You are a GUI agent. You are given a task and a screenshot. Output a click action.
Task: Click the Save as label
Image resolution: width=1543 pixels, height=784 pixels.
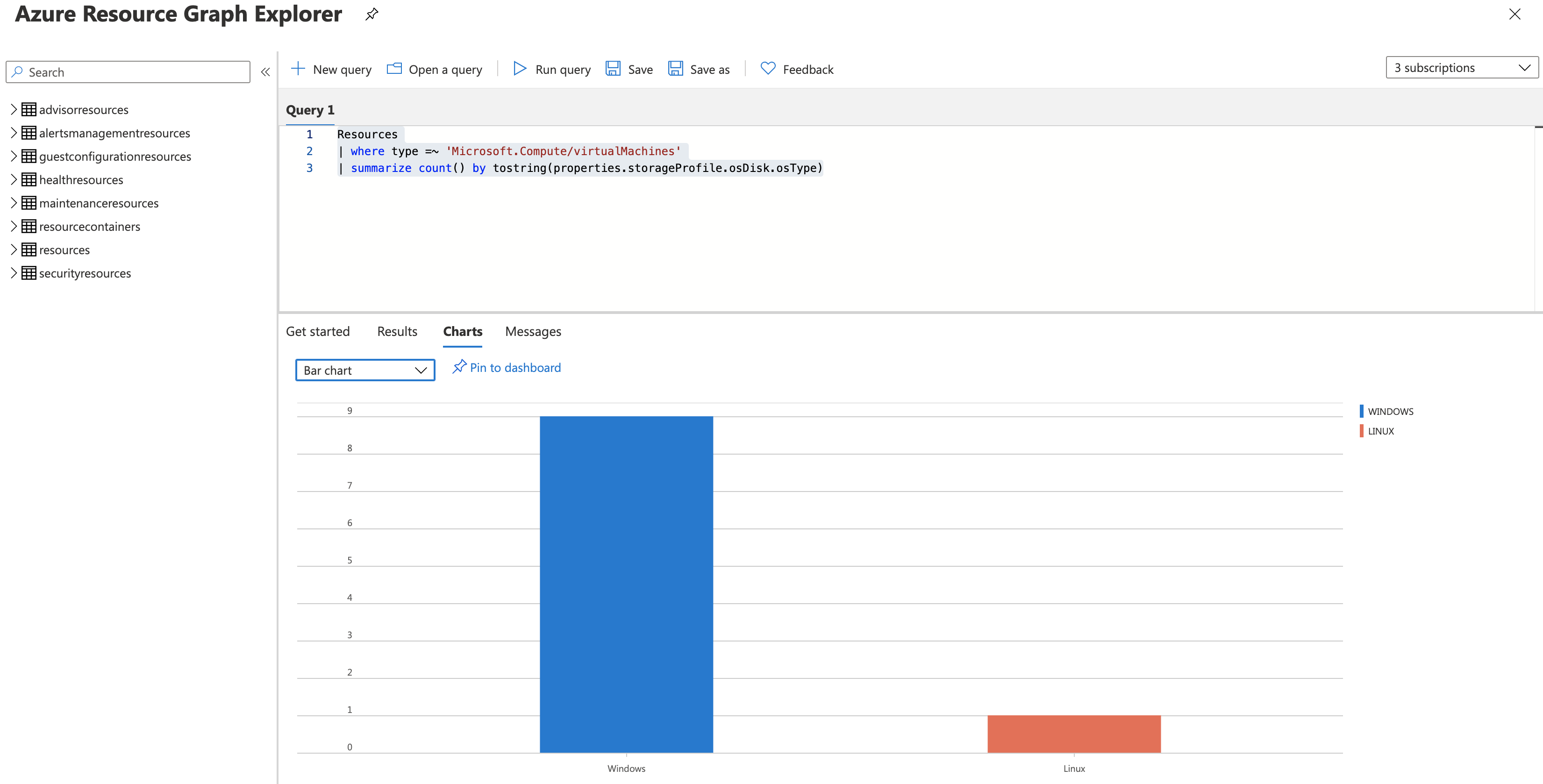coord(710,70)
